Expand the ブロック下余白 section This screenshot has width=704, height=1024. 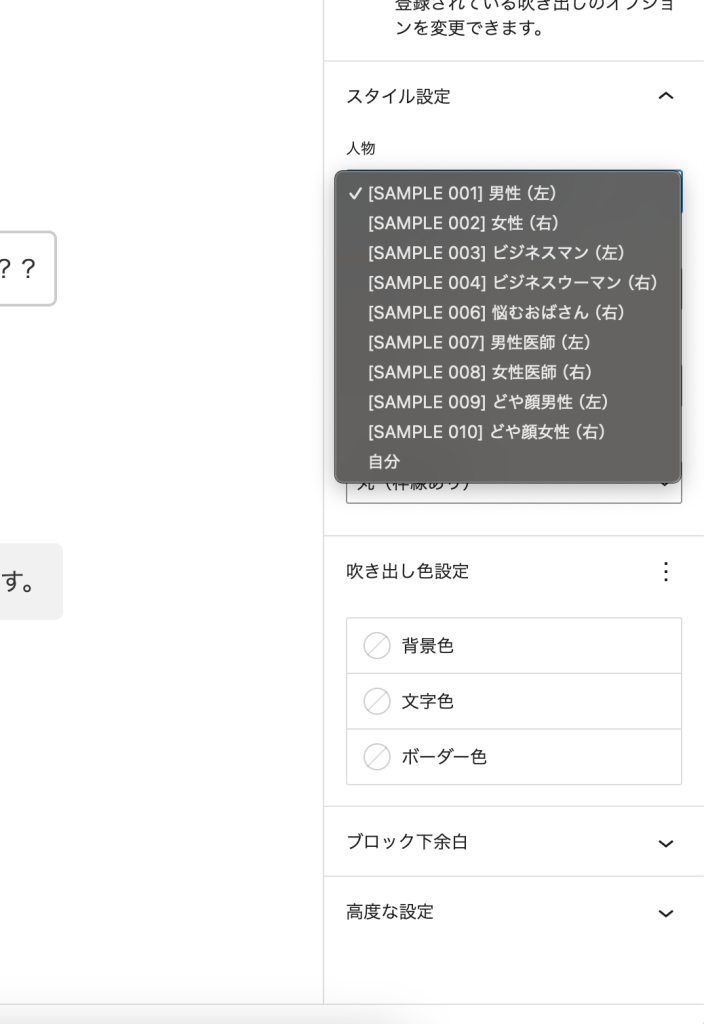point(666,843)
